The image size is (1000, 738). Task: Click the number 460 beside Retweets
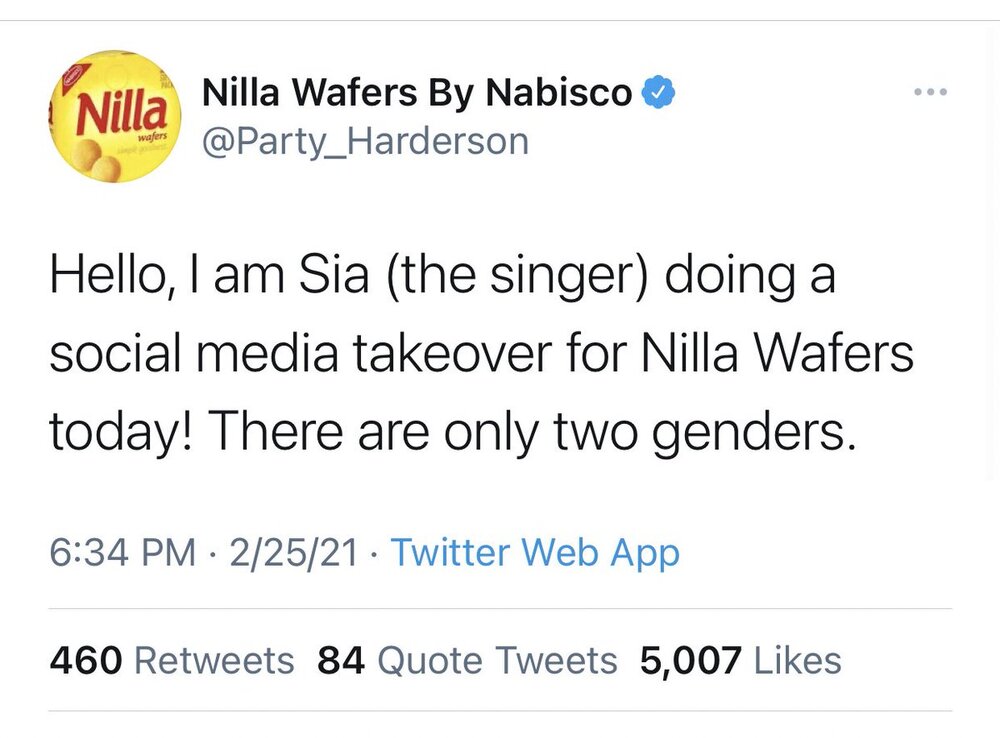click(x=85, y=660)
